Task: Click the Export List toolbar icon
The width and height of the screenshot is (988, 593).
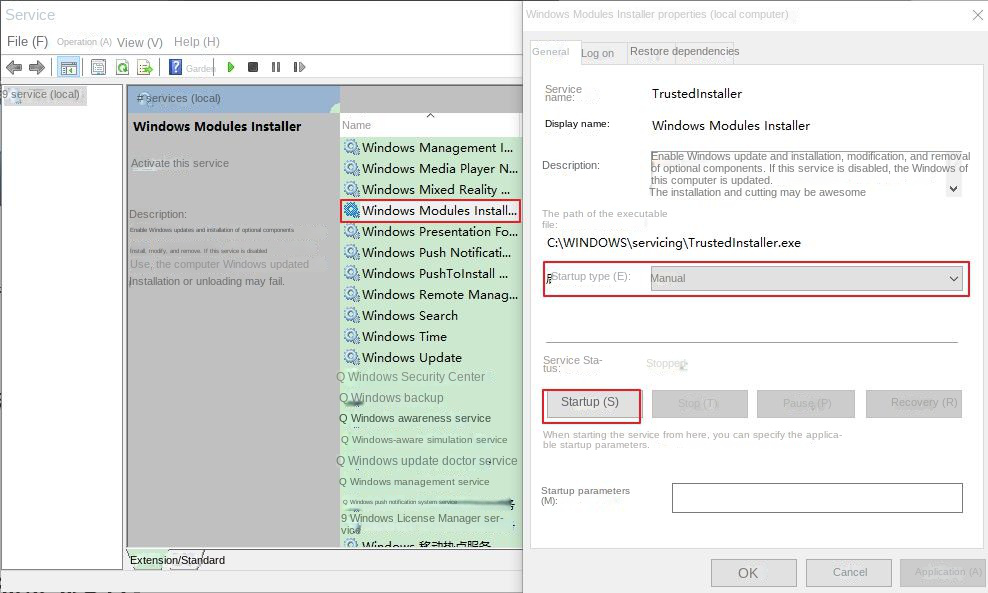Action: coord(146,67)
